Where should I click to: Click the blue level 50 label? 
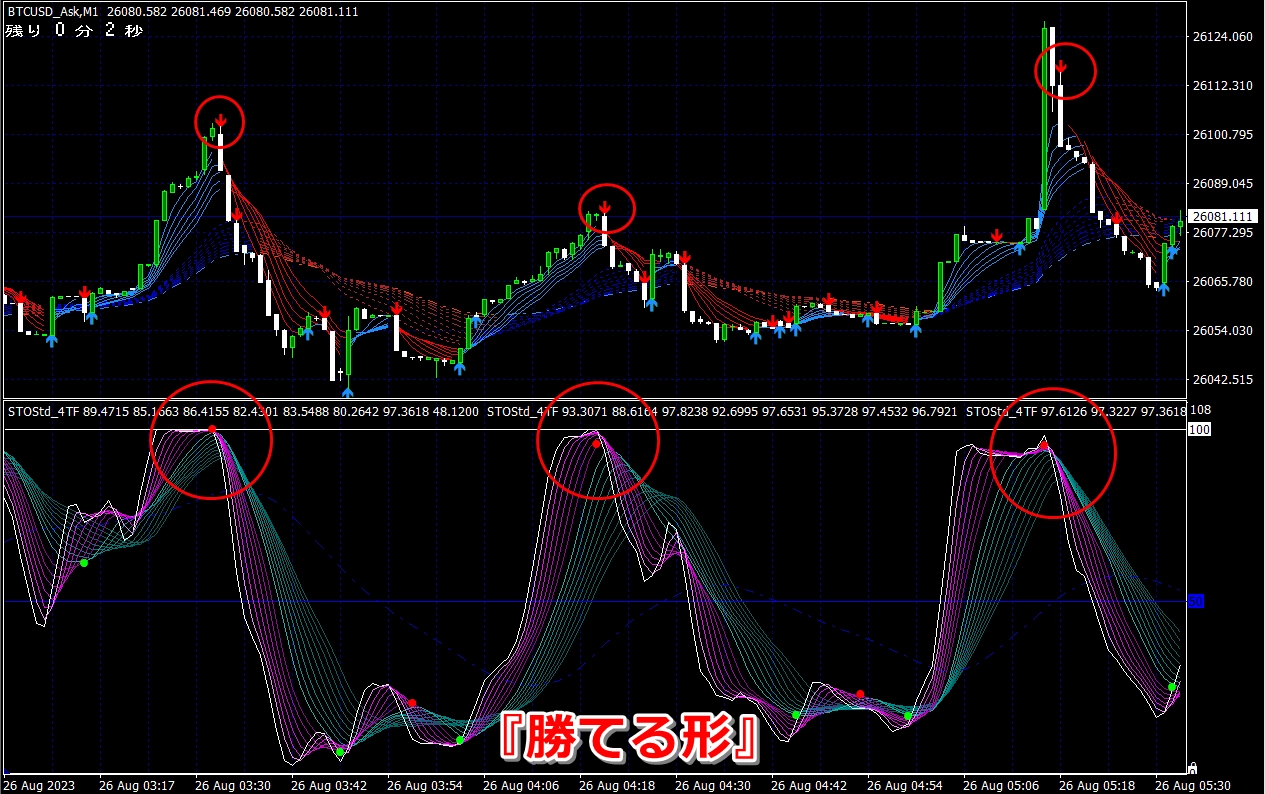point(1195,601)
